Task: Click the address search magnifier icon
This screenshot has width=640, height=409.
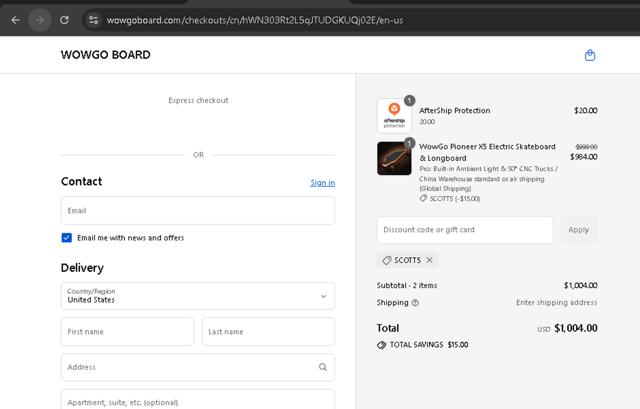Action: tap(323, 367)
